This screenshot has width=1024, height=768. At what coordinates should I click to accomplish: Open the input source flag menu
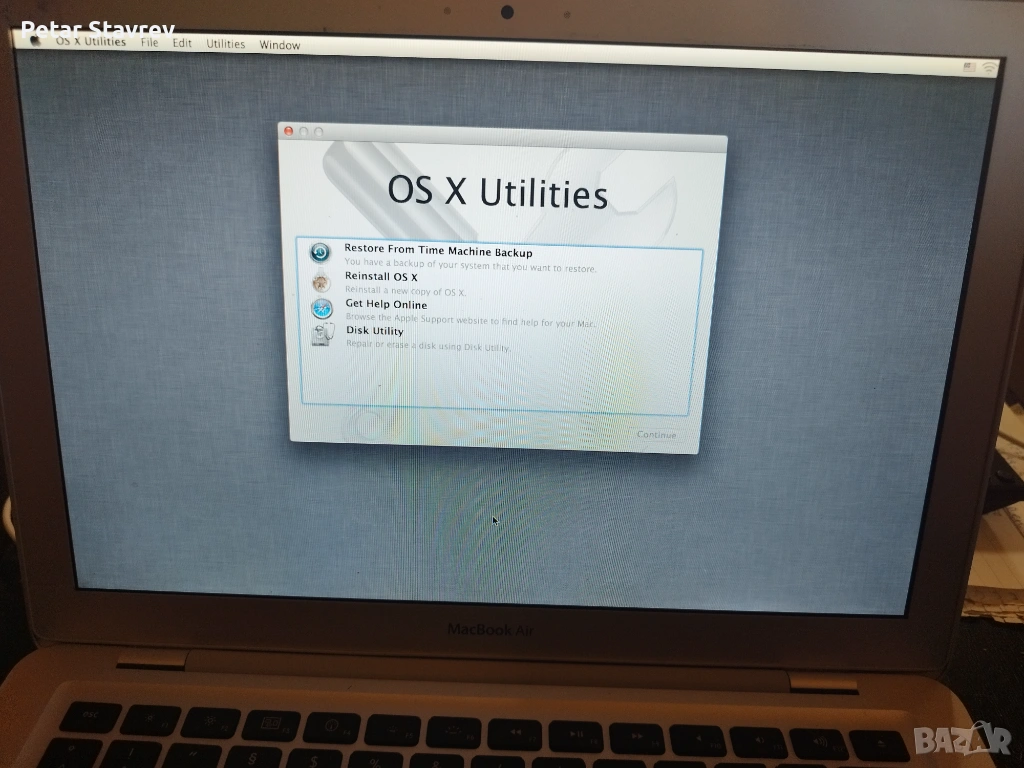pyautogui.click(x=968, y=66)
